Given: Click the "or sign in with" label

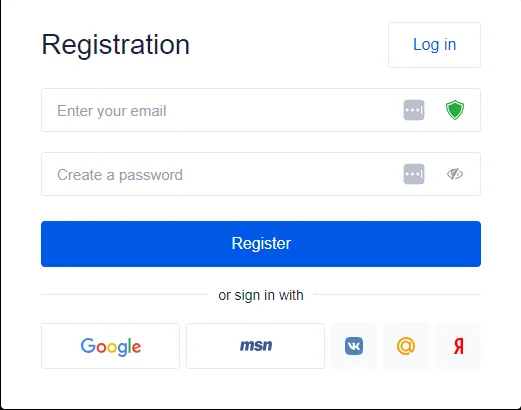Looking at the screenshot, I should coord(261,295).
